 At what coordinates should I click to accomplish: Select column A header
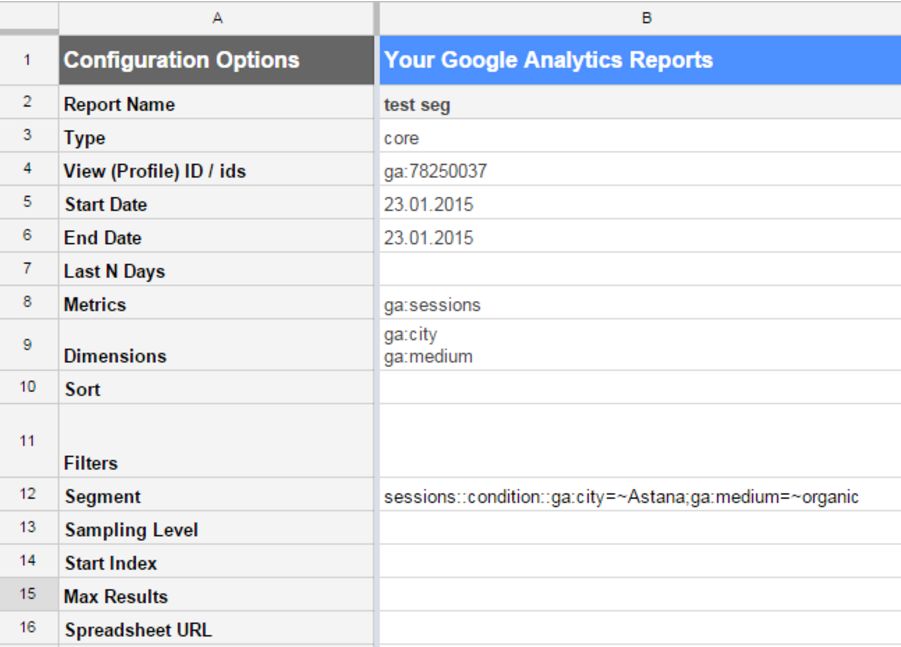[x=217, y=17]
